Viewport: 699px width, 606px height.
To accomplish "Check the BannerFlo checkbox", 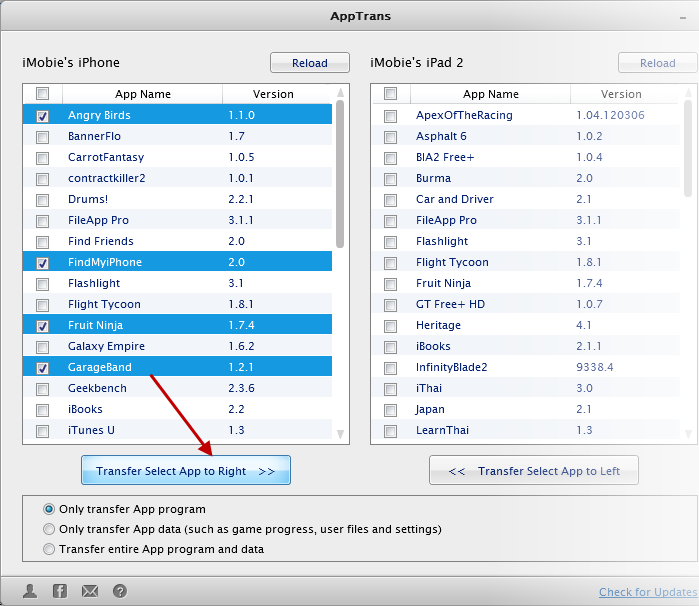I will pos(42,137).
